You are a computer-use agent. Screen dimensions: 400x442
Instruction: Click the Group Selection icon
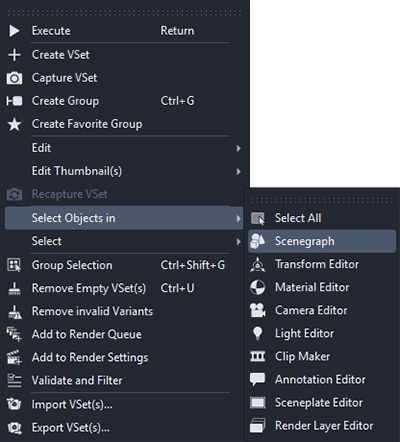tap(14, 265)
